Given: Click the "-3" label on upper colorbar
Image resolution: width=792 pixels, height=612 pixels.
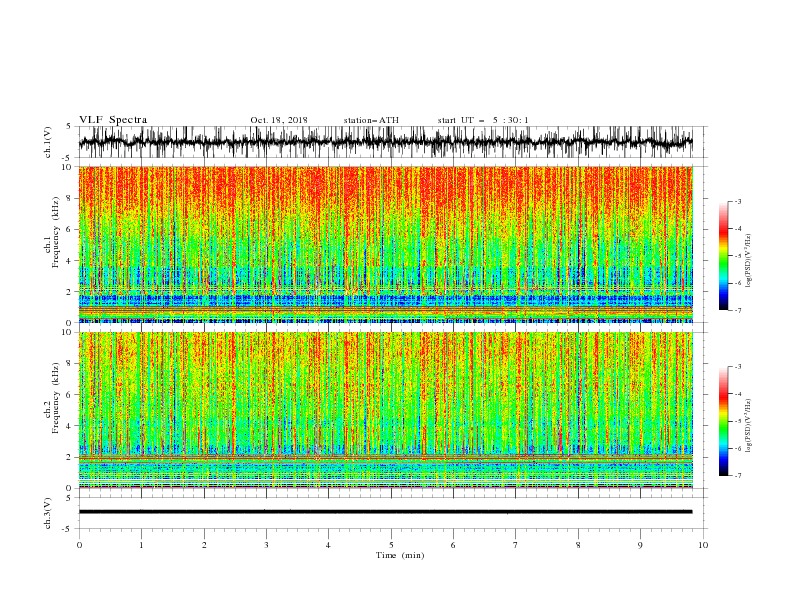Looking at the screenshot, I should (x=737, y=201).
